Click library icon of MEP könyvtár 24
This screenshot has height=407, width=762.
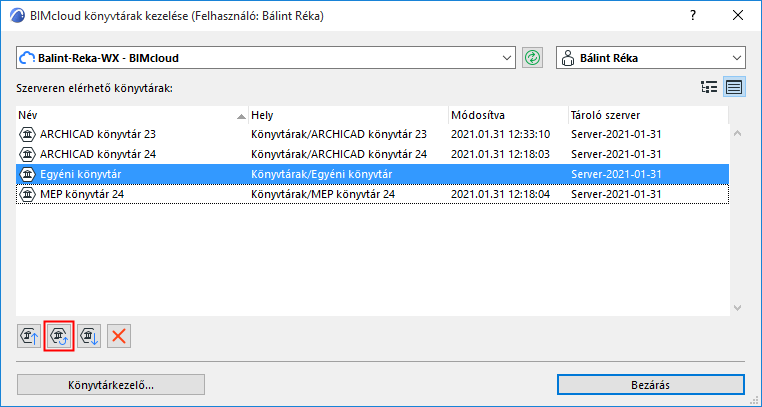pos(28,194)
